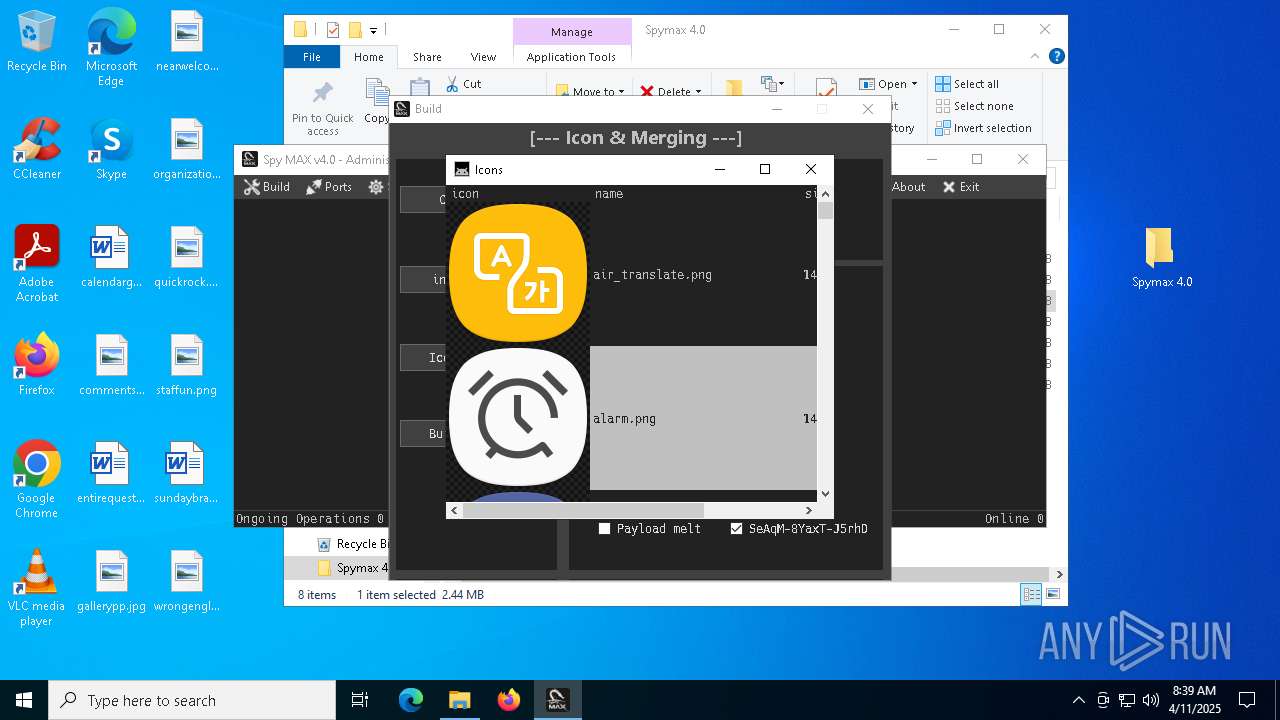This screenshot has width=1280, height=720.
Task: Click the Icons horizontal scrollbar thumb
Action: [583, 510]
